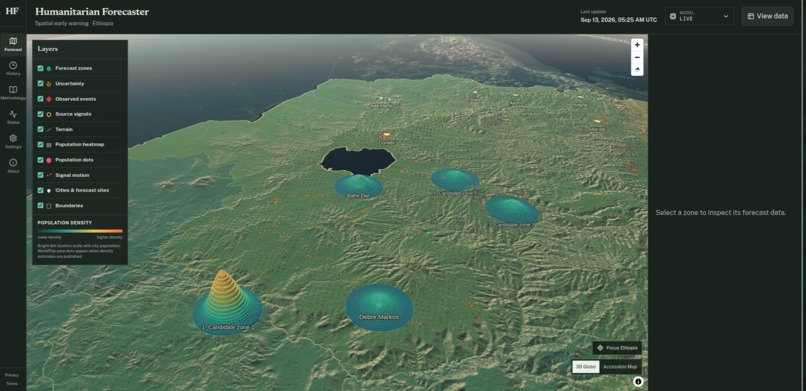
Task: Click the population density gradient bar
Action: [x=80, y=231]
